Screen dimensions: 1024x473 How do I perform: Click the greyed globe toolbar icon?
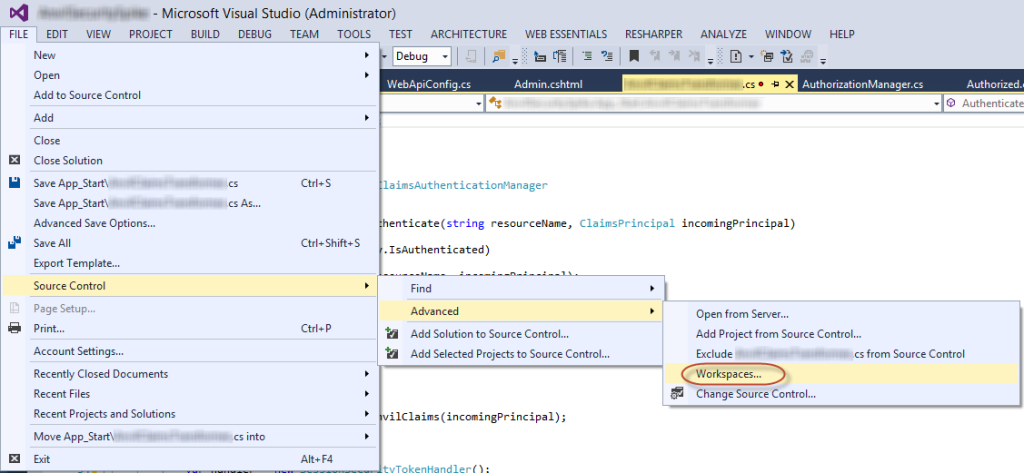808,56
